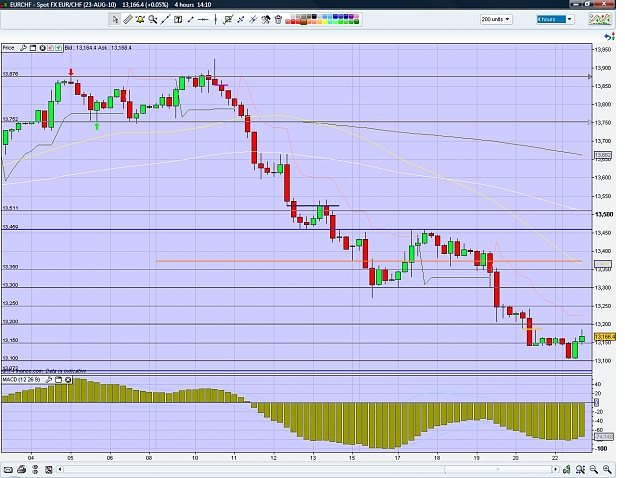Click the blue undo arrow at top right
This screenshot has width=625, height=478.
coord(609,37)
